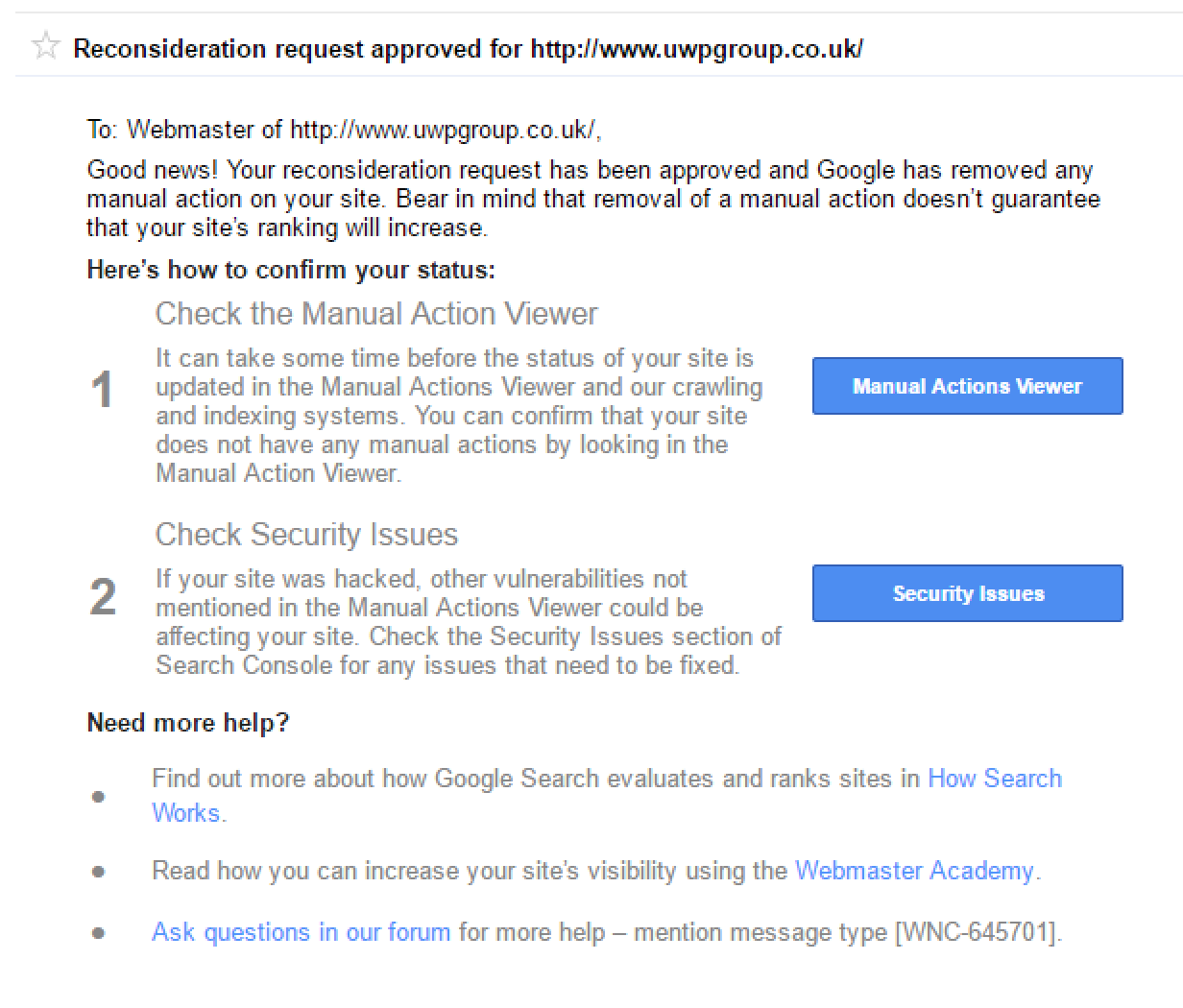1183x1008 pixels.
Task: Click the bullet beside the forum link
Action: [x=98, y=933]
